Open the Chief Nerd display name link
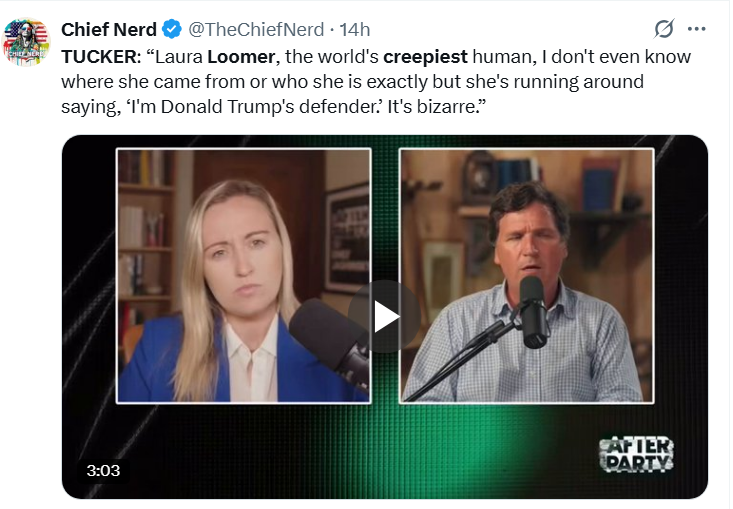The image size is (733, 509). click(x=109, y=29)
